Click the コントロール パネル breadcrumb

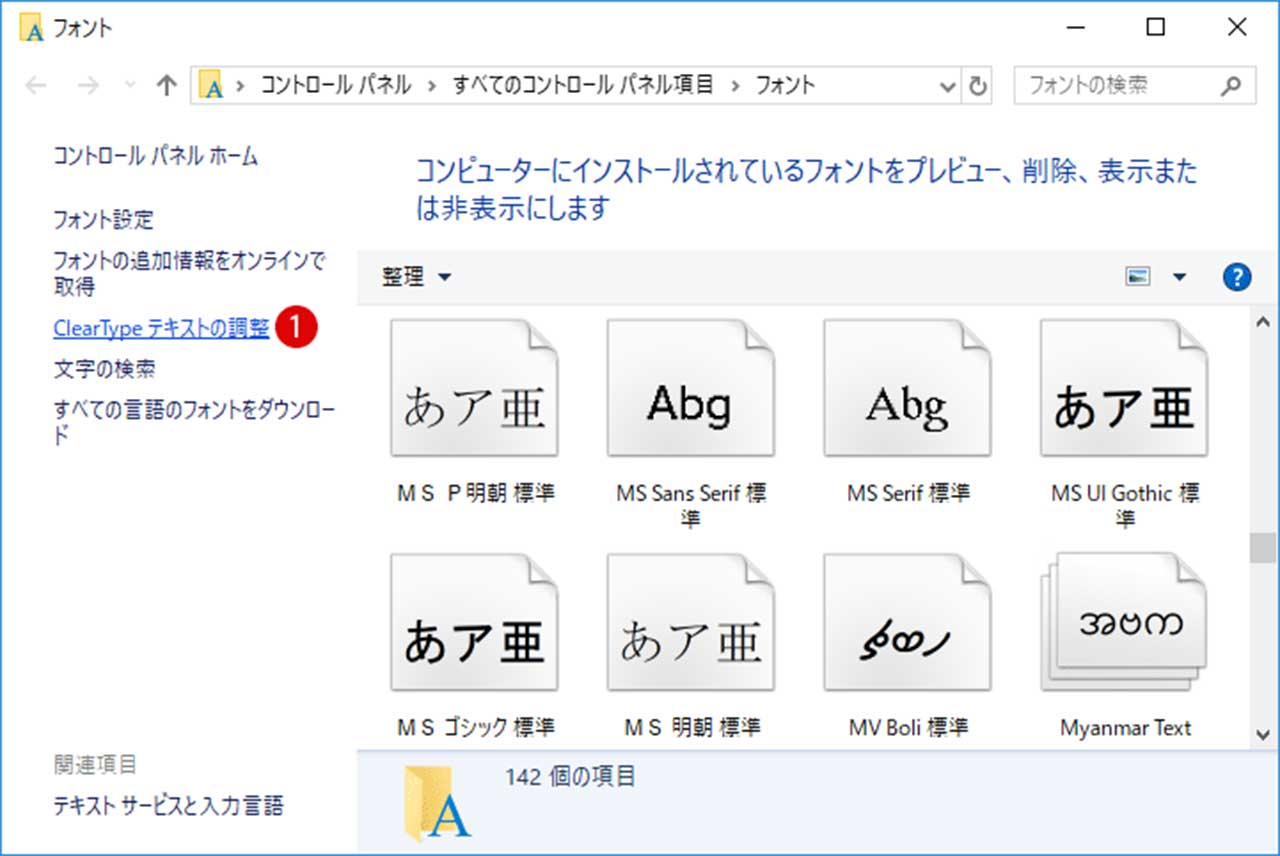[x=336, y=86]
